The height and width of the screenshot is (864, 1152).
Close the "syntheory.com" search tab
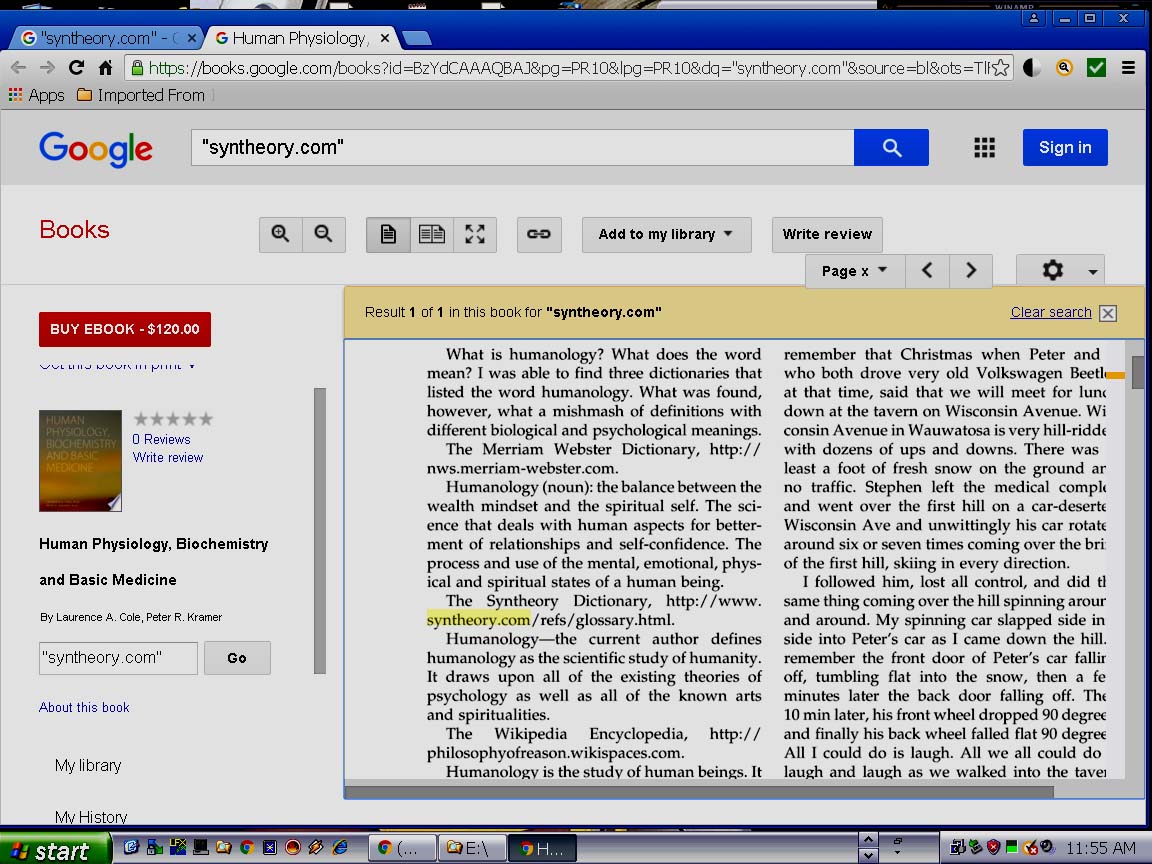[x=192, y=38]
